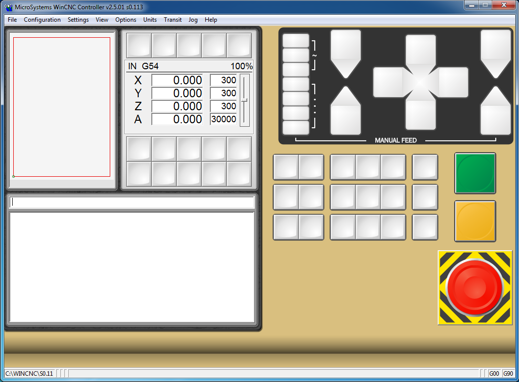
Task: Click the green start button
Action: 475,173
